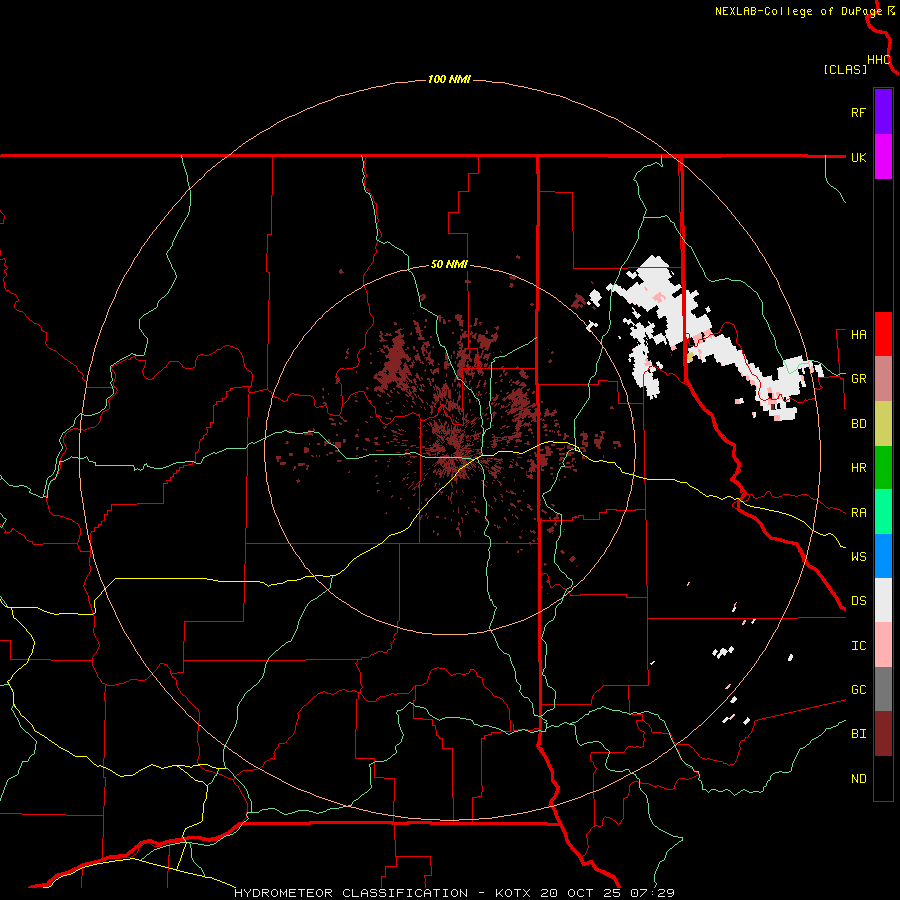
Task: Click the ND black legend swatch
Action: tap(883, 778)
